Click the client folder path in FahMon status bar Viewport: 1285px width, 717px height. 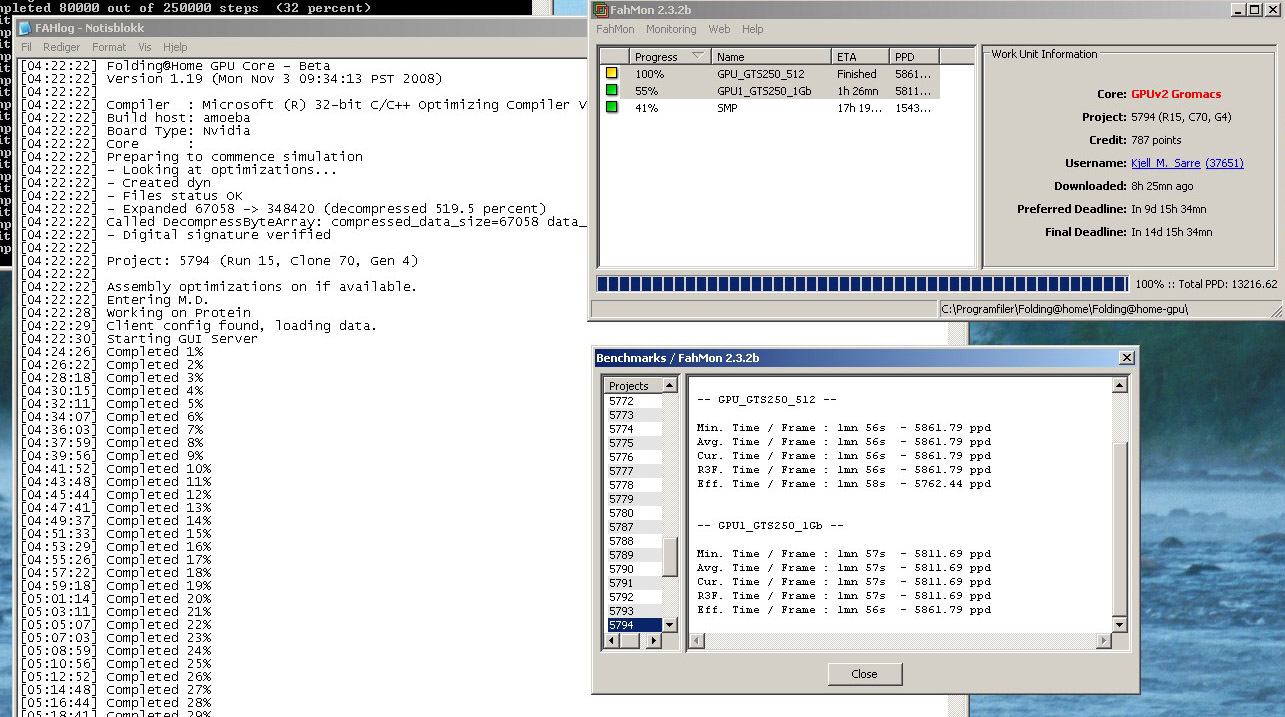pos(1065,310)
